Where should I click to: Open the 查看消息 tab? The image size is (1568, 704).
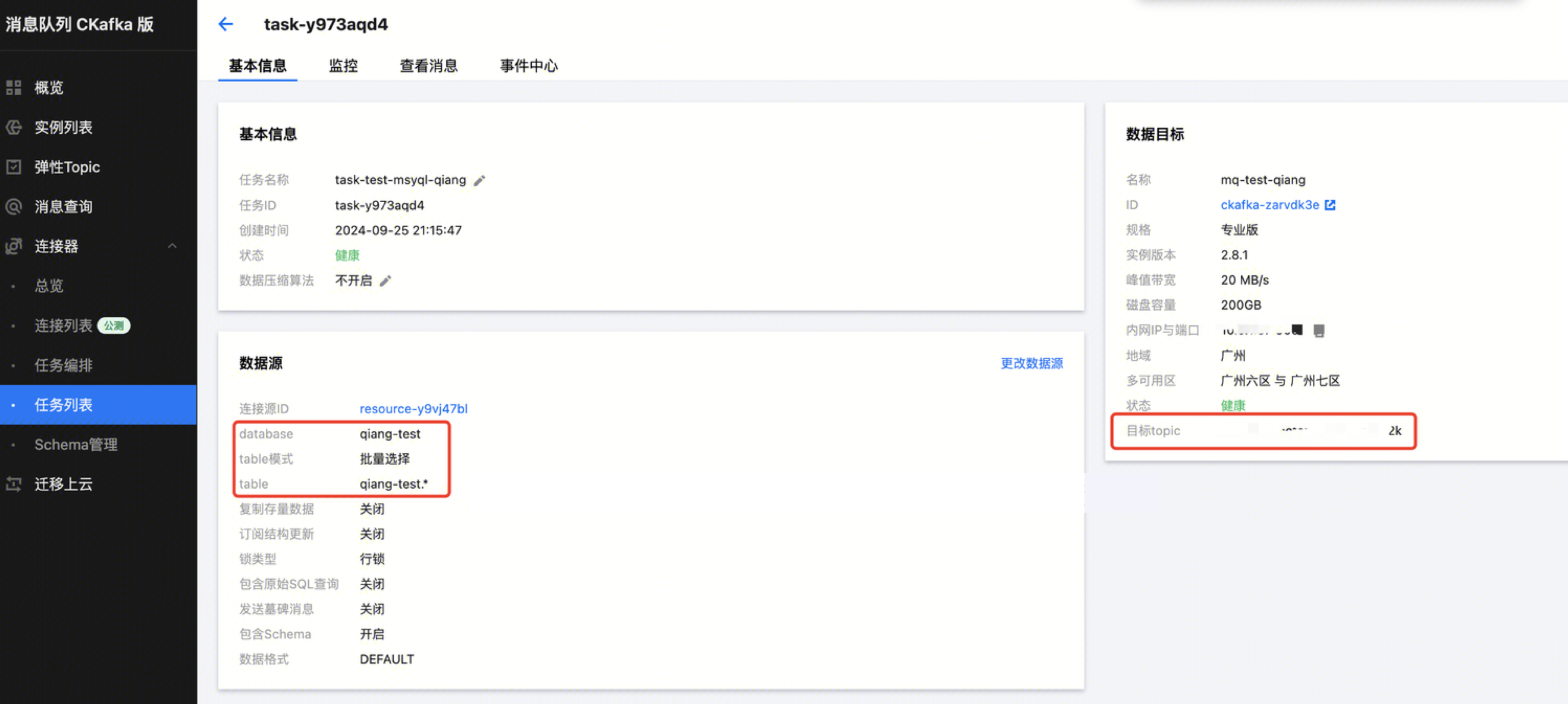[x=428, y=66]
